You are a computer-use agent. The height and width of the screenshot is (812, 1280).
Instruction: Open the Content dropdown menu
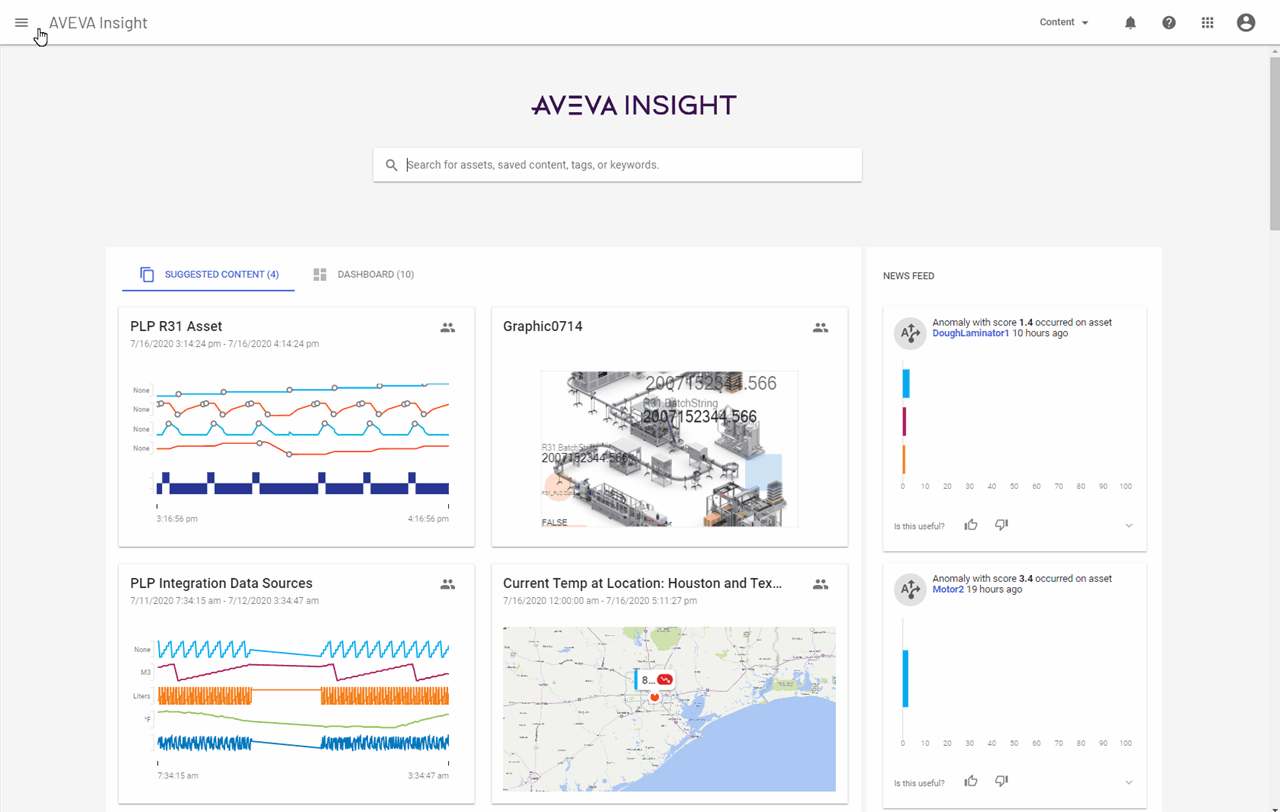pos(1064,22)
